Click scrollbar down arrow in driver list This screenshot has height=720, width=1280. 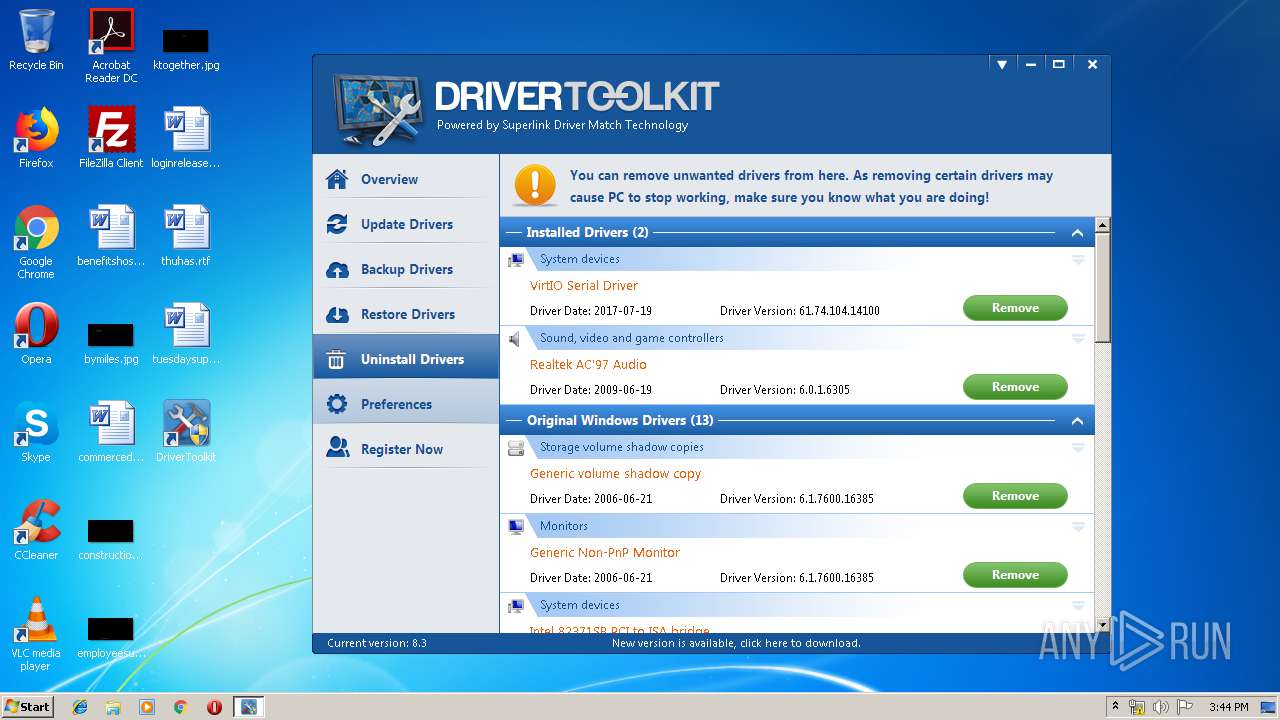(x=1103, y=624)
